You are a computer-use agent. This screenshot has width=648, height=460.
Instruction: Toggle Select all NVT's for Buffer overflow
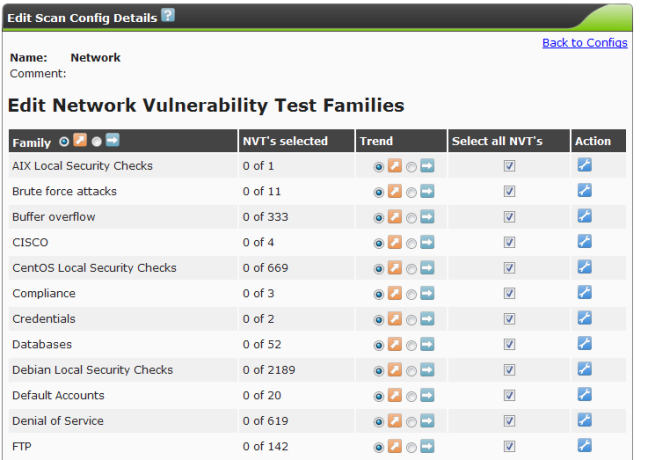coord(509,217)
